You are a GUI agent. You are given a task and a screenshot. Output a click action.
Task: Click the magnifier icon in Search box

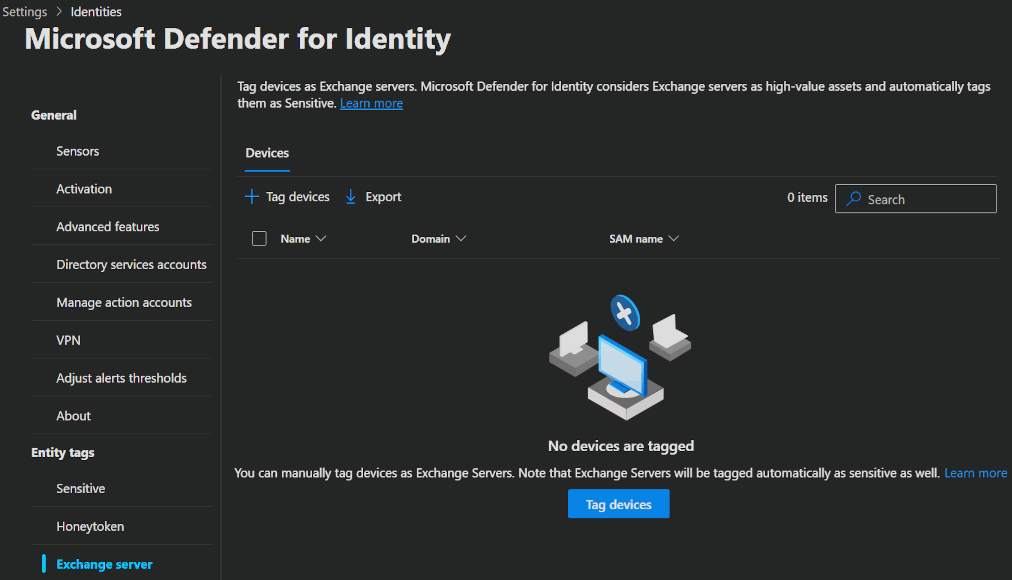(x=853, y=199)
